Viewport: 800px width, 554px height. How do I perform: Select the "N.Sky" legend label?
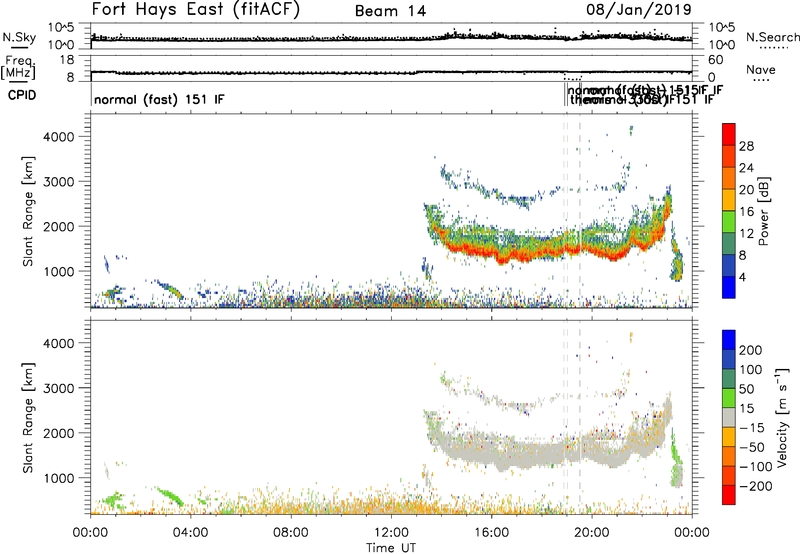[19, 37]
